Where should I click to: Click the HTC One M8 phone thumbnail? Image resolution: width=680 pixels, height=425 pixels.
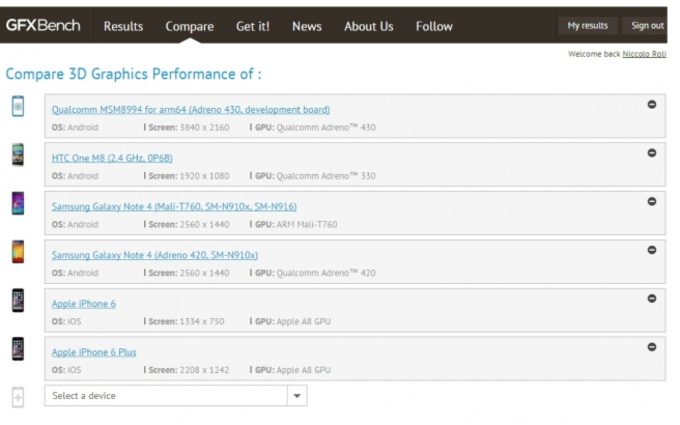pos(18,155)
